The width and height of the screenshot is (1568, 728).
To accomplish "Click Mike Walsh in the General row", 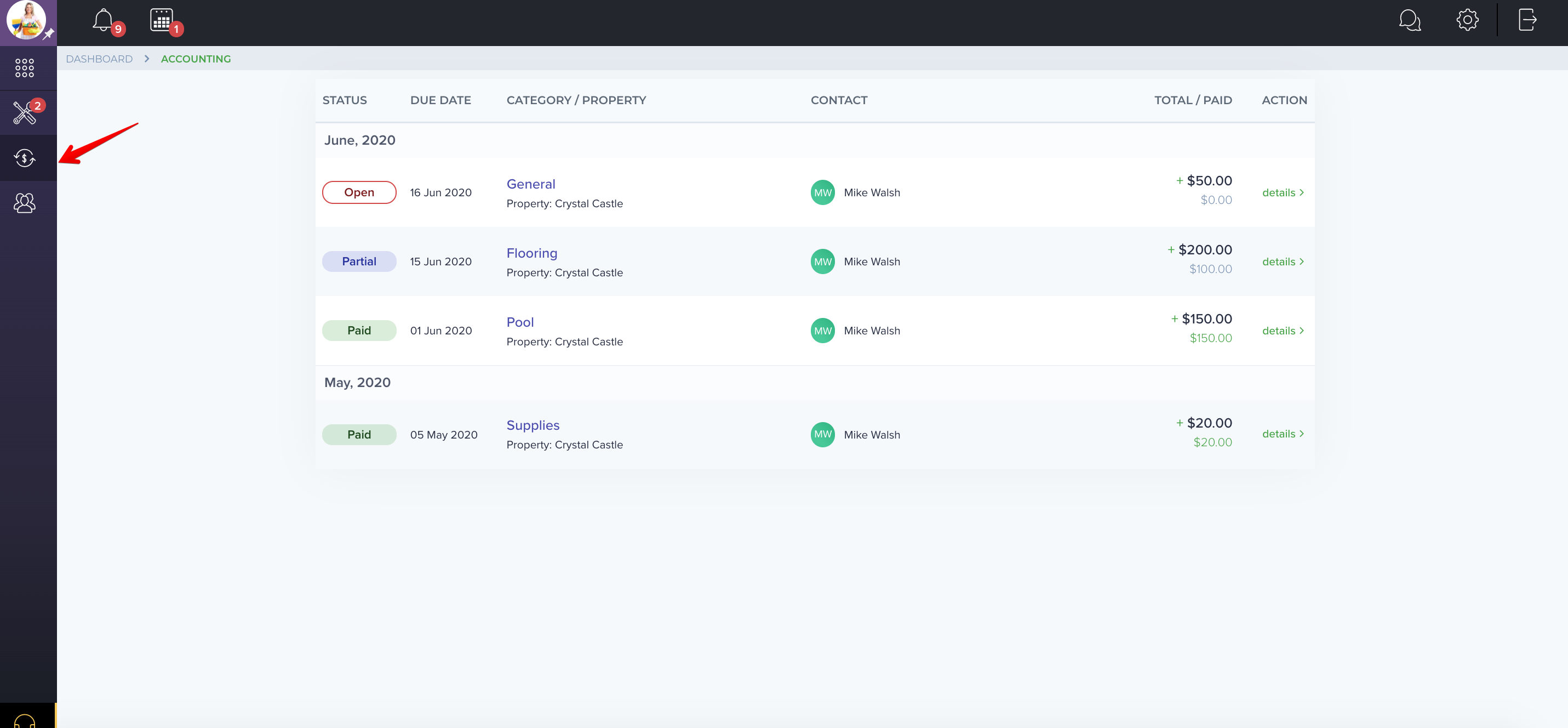I will [872, 192].
